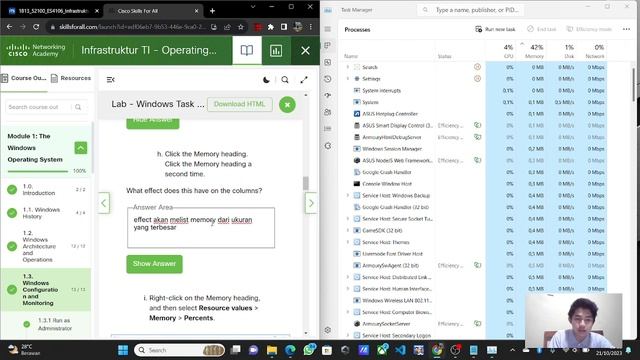Screen dimensions: 640x360
Task: Open section 1.1. Windows History
Action: pyautogui.click(x=46, y=213)
